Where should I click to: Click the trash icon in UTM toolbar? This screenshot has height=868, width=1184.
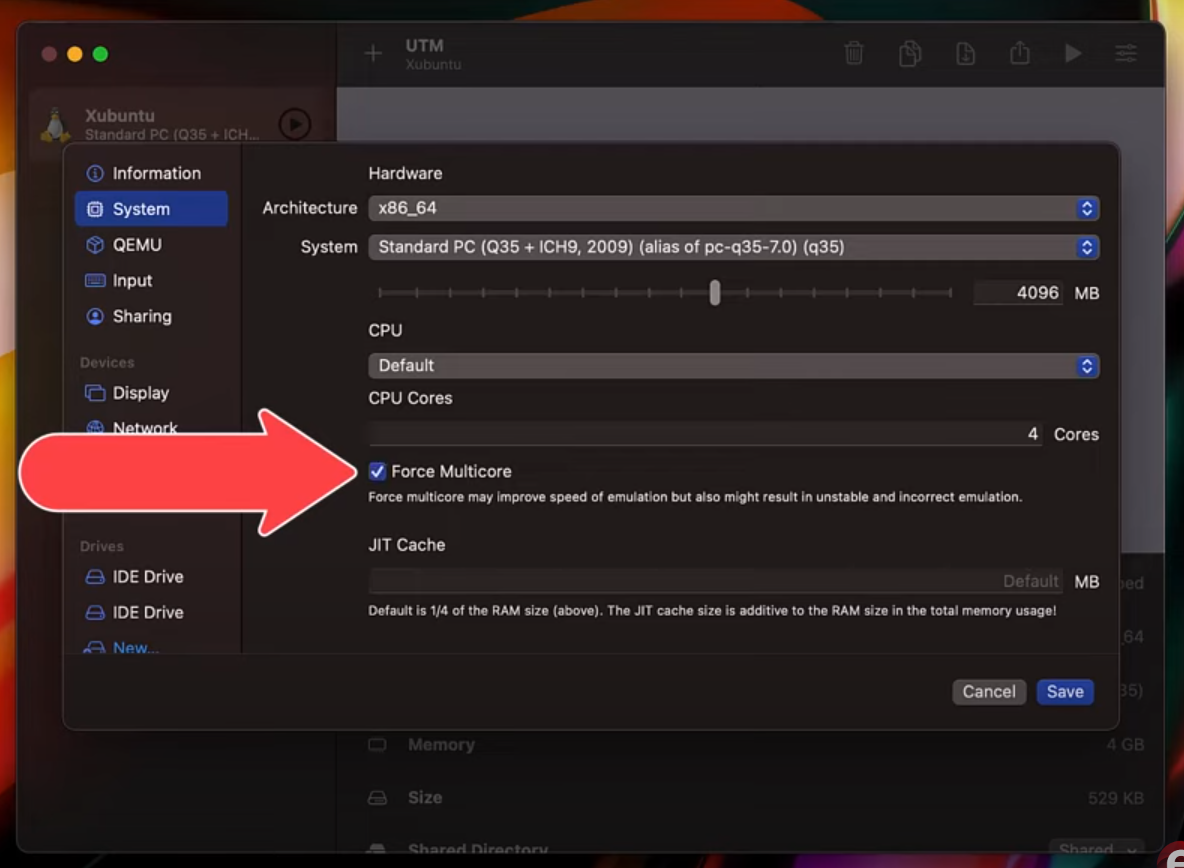click(x=854, y=53)
